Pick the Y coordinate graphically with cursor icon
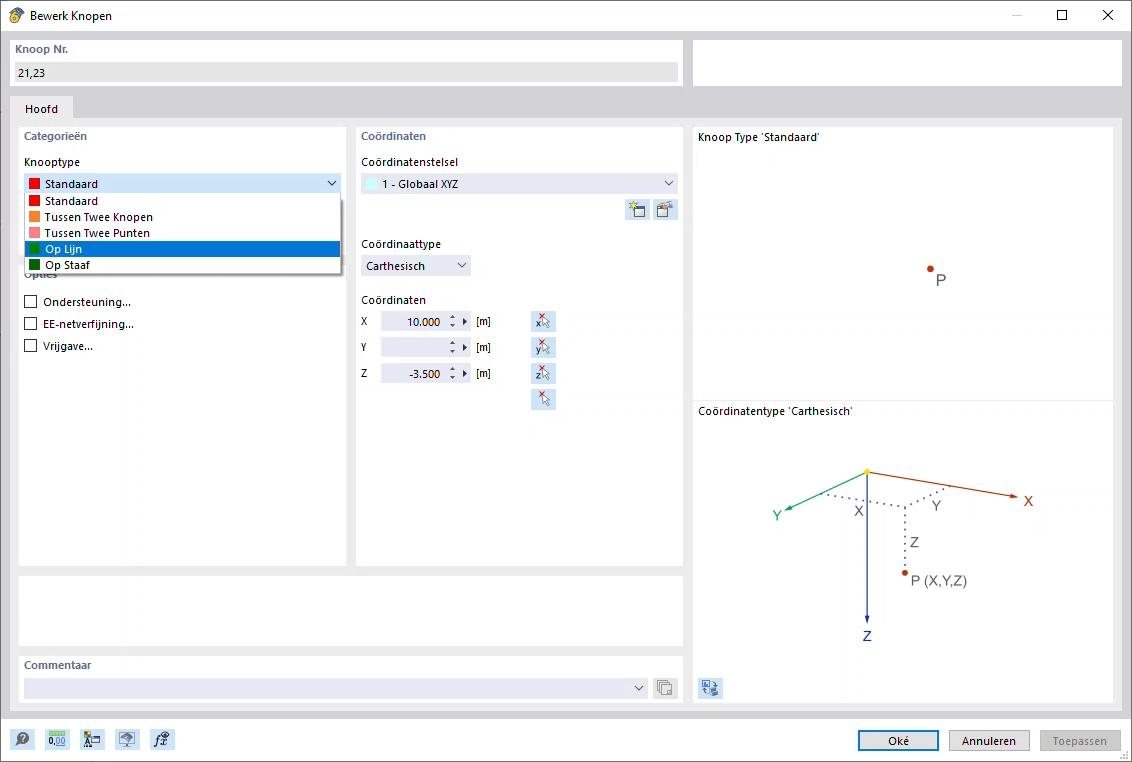1132x762 pixels. pos(543,347)
